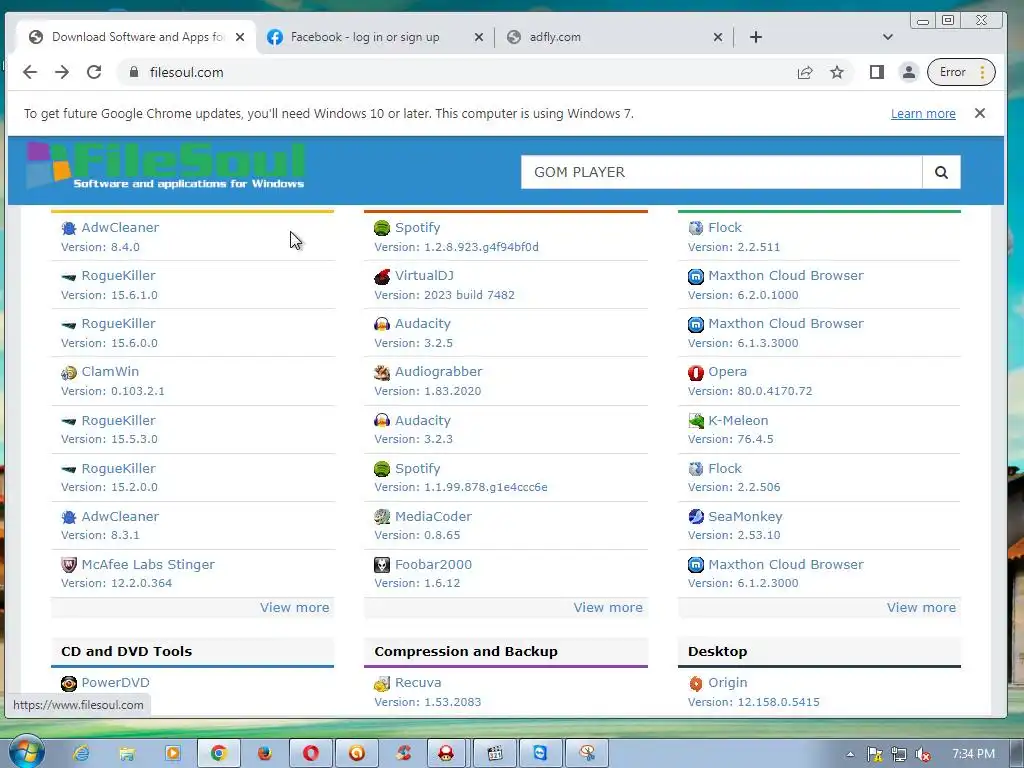
Task: Click the ClamWin icon
Action: [x=69, y=372]
